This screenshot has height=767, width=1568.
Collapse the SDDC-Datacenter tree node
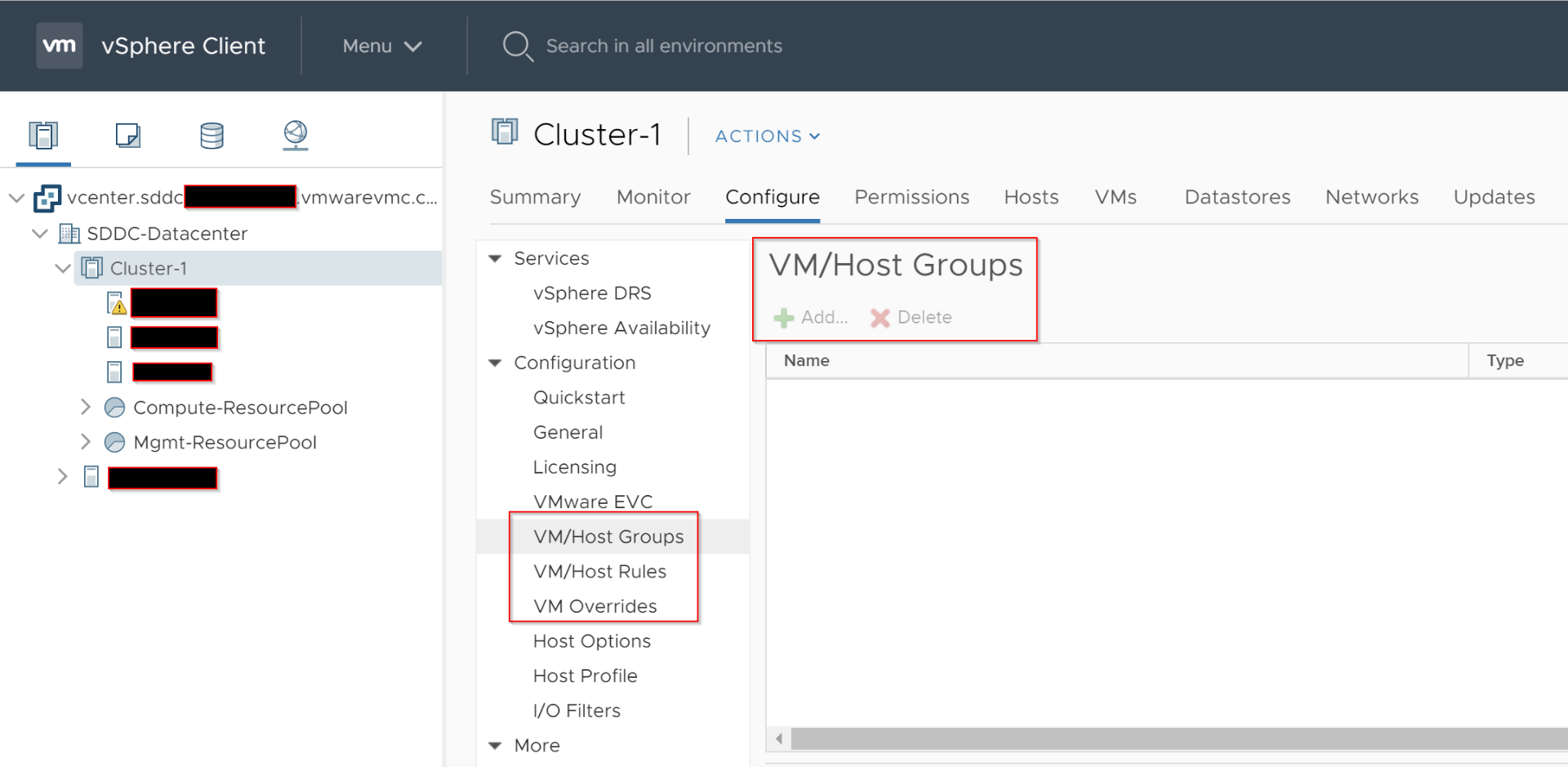[x=40, y=234]
